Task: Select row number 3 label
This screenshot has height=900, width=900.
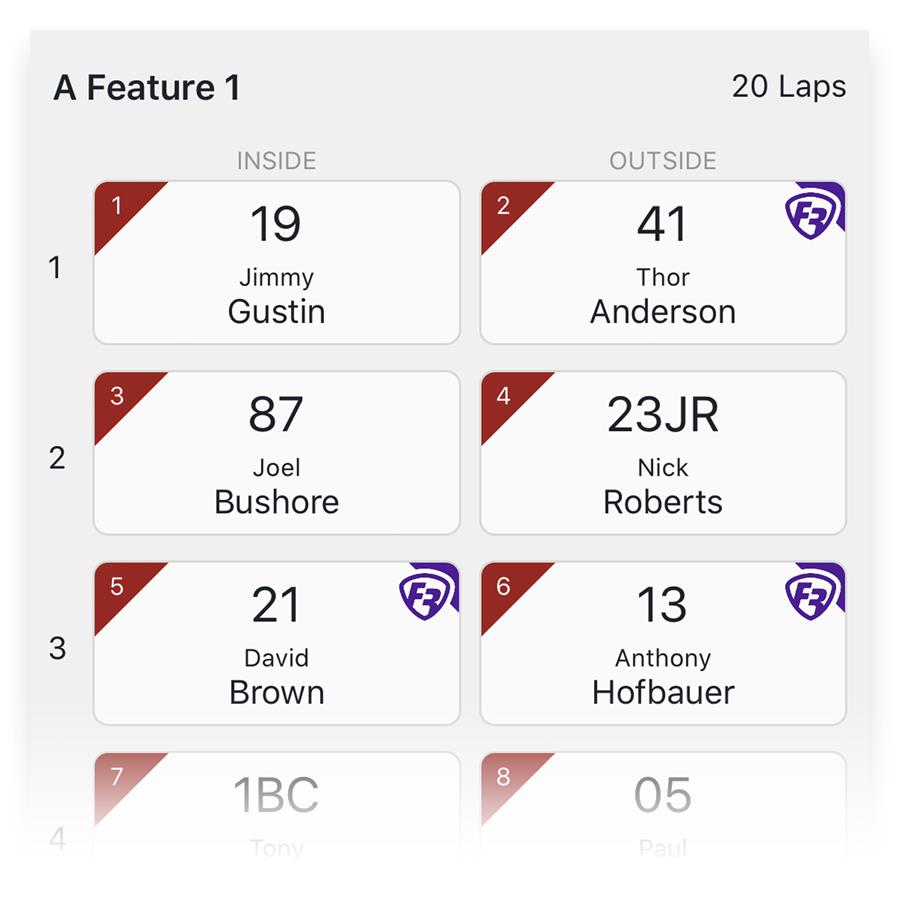Action: 57,649
